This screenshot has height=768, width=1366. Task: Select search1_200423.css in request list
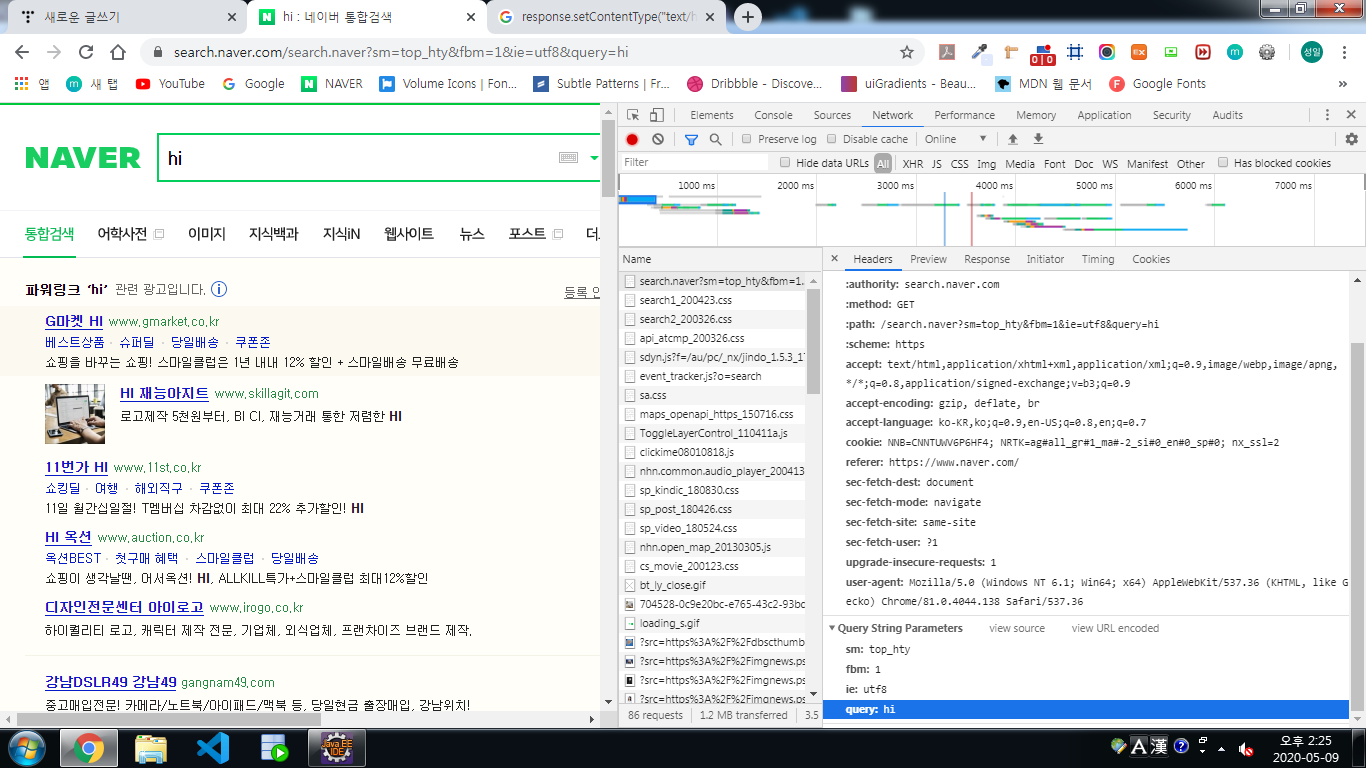pyautogui.click(x=712, y=300)
